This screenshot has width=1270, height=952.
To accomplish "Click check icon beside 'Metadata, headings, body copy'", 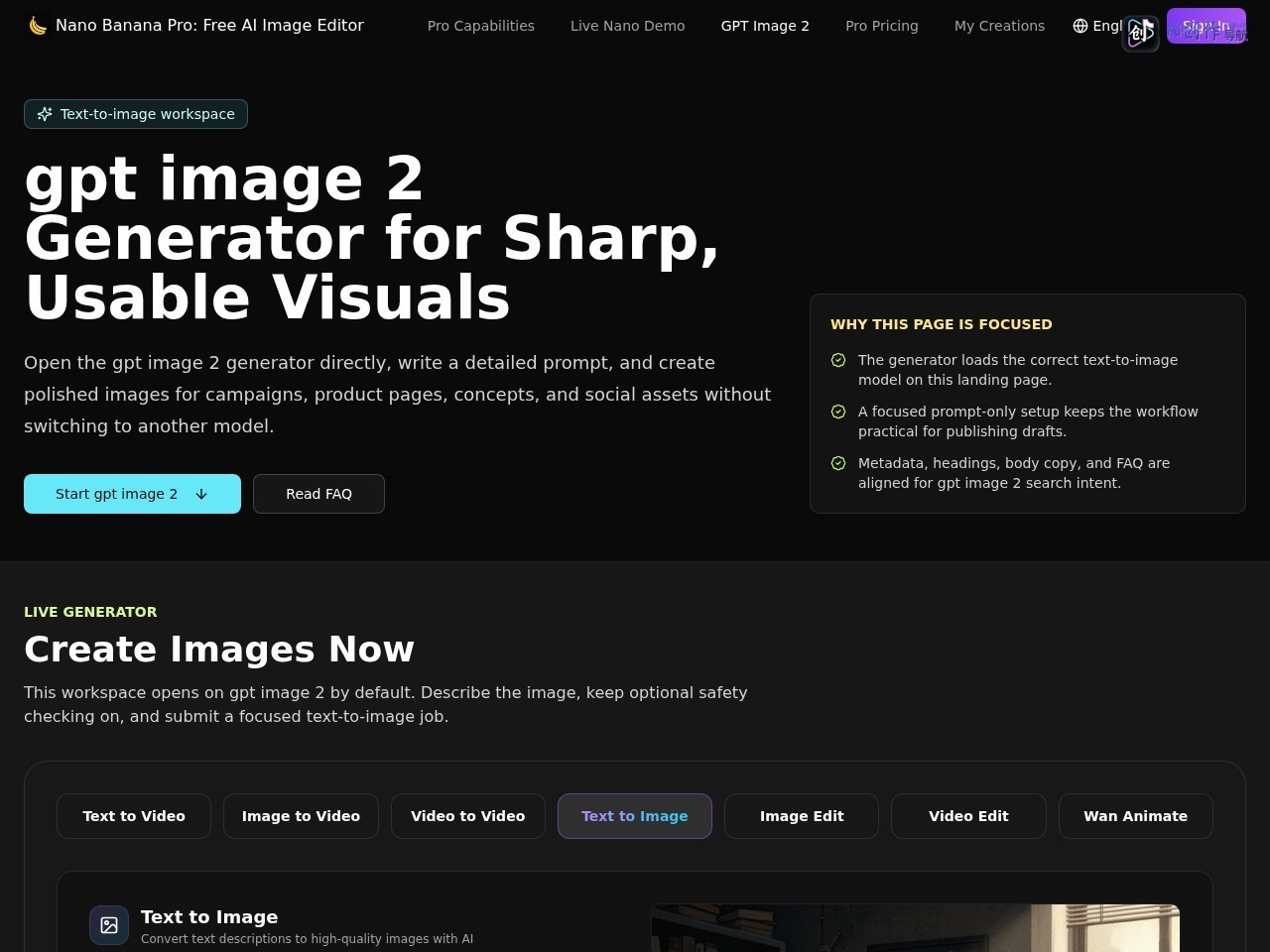I will (838, 463).
